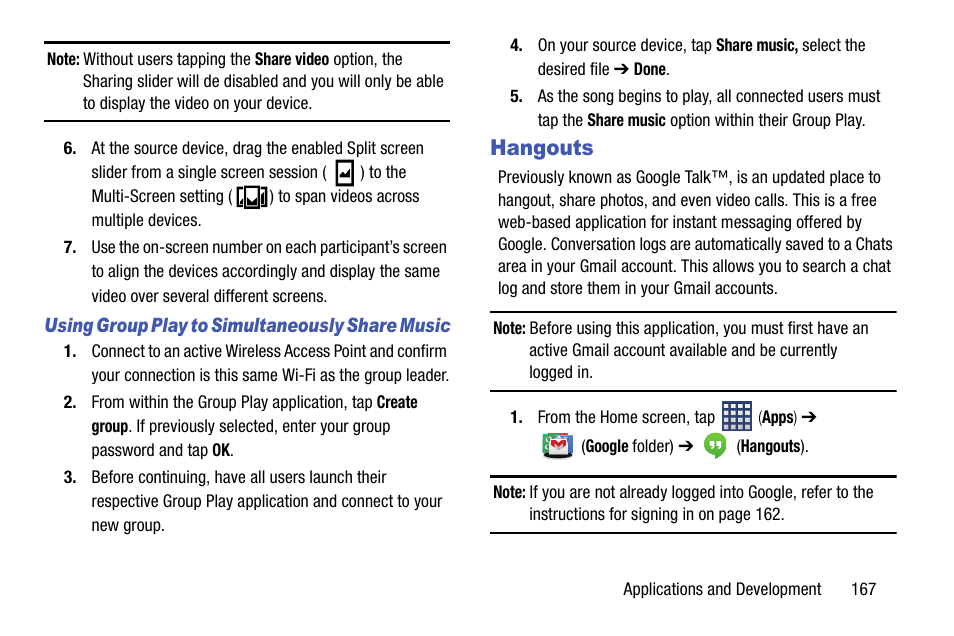The width and height of the screenshot is (954, 636).
Task: Click the bold '(Apps)' label
Action: click(777, 418)
